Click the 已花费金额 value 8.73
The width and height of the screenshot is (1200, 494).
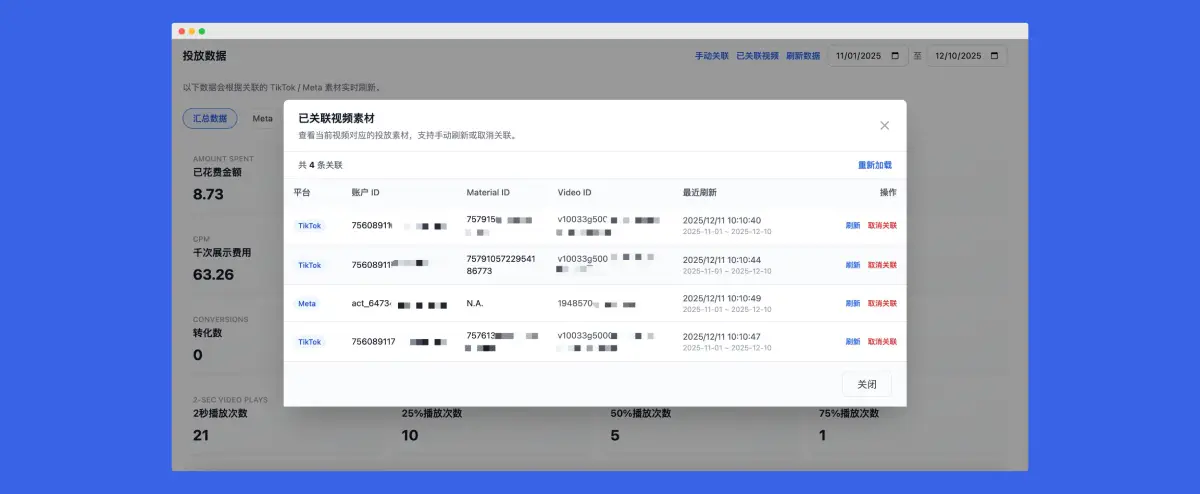208,194
